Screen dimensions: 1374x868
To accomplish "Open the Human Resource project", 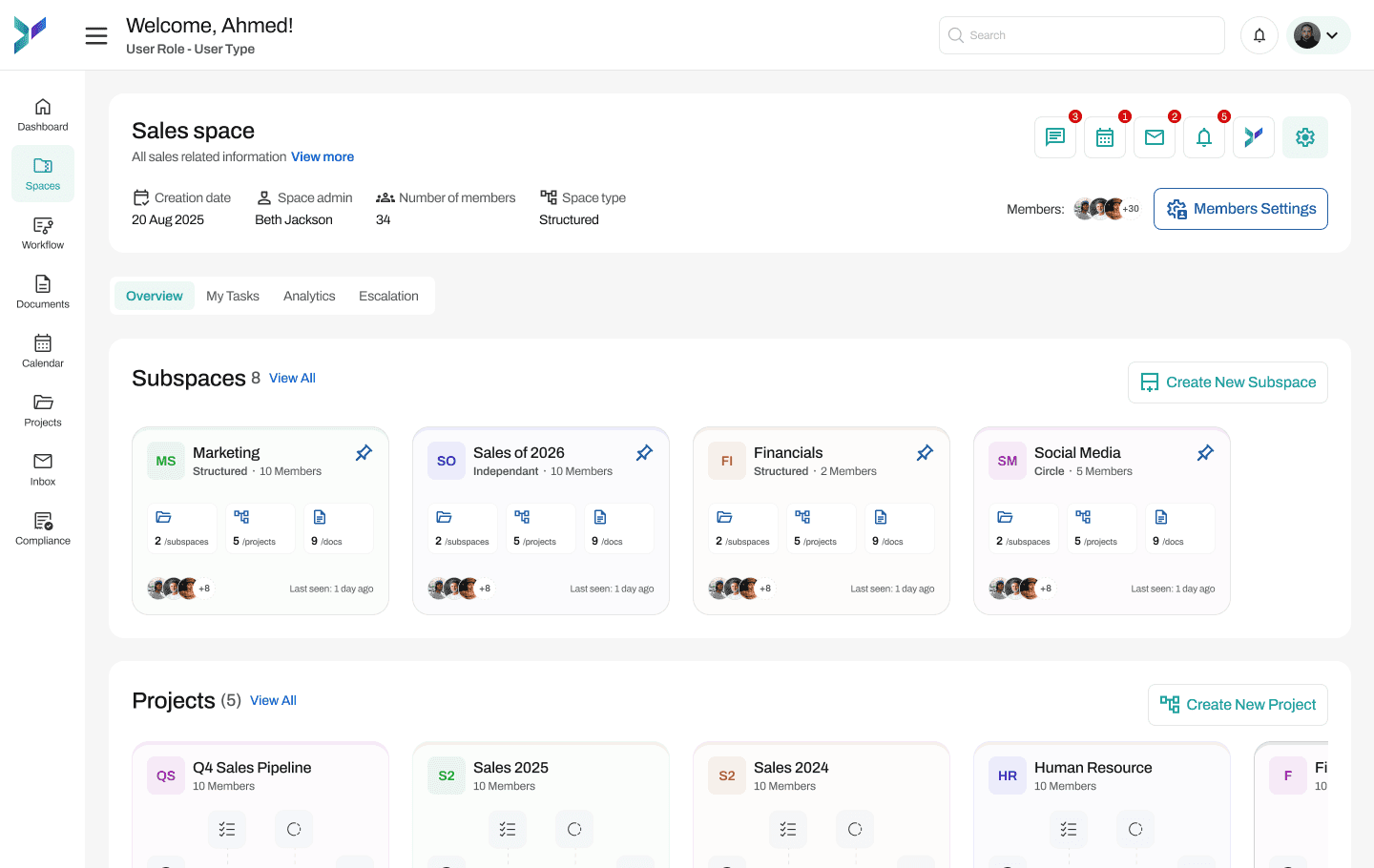I will click(x=1093, y=768).
